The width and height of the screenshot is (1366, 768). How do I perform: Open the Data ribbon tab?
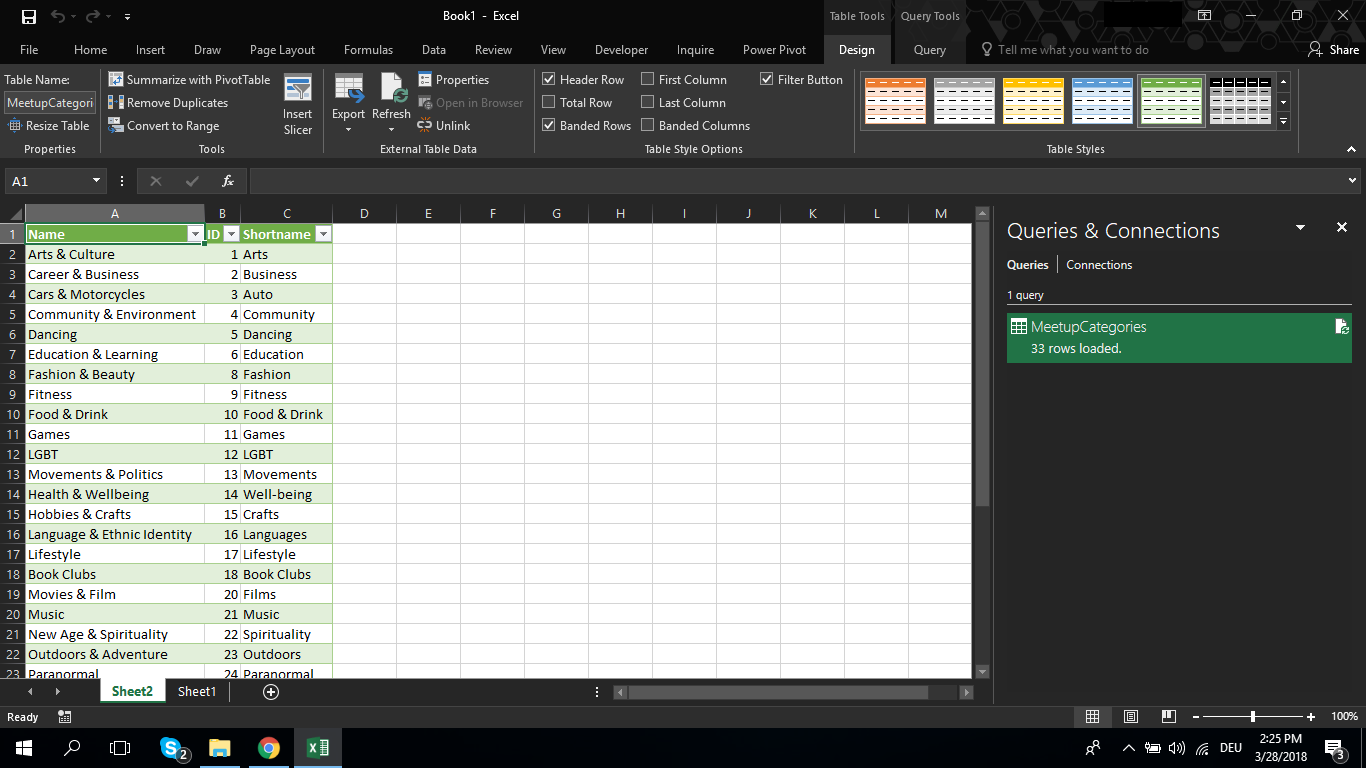[433, 49]
